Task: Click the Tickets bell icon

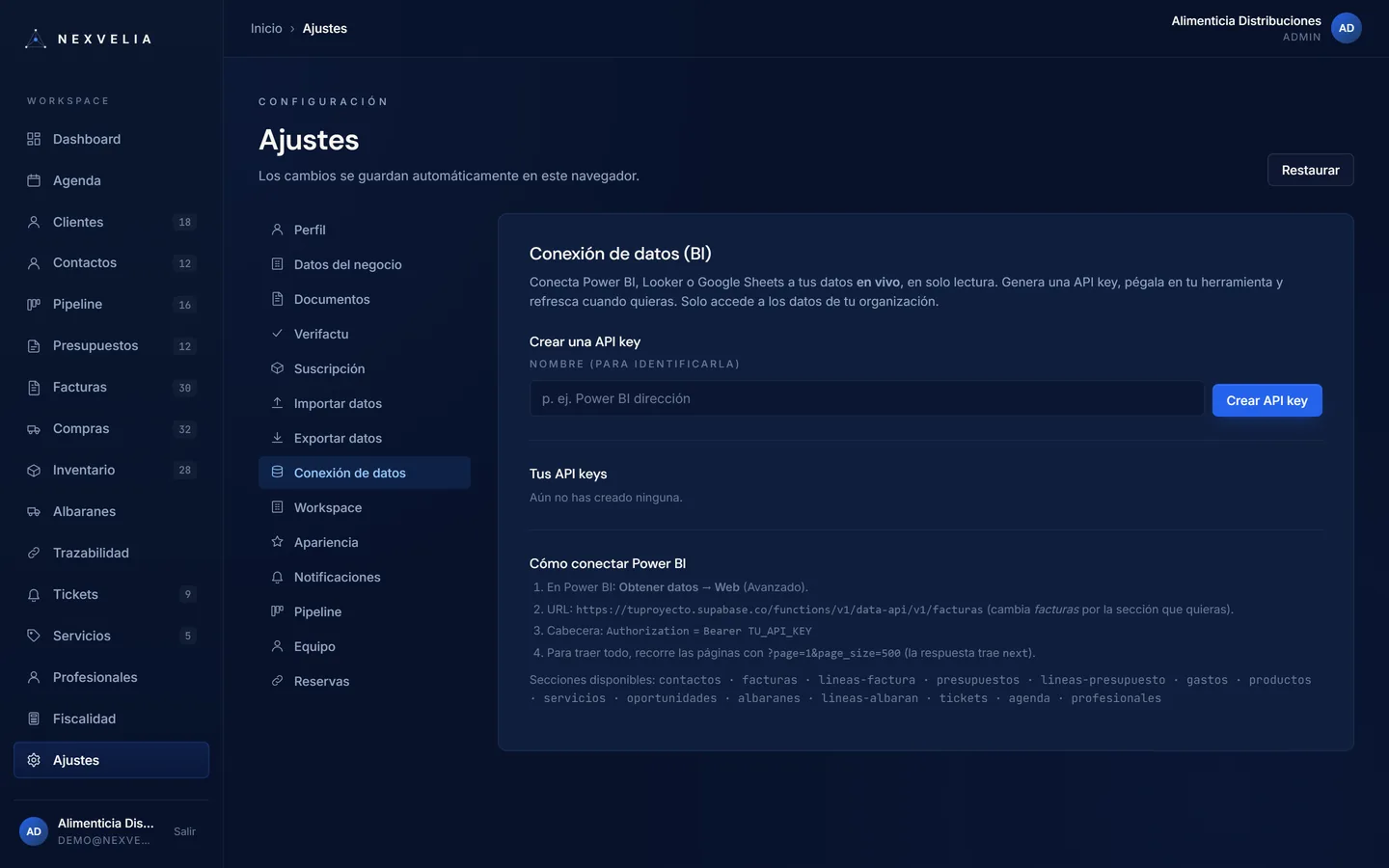Action: click(34, 594)
